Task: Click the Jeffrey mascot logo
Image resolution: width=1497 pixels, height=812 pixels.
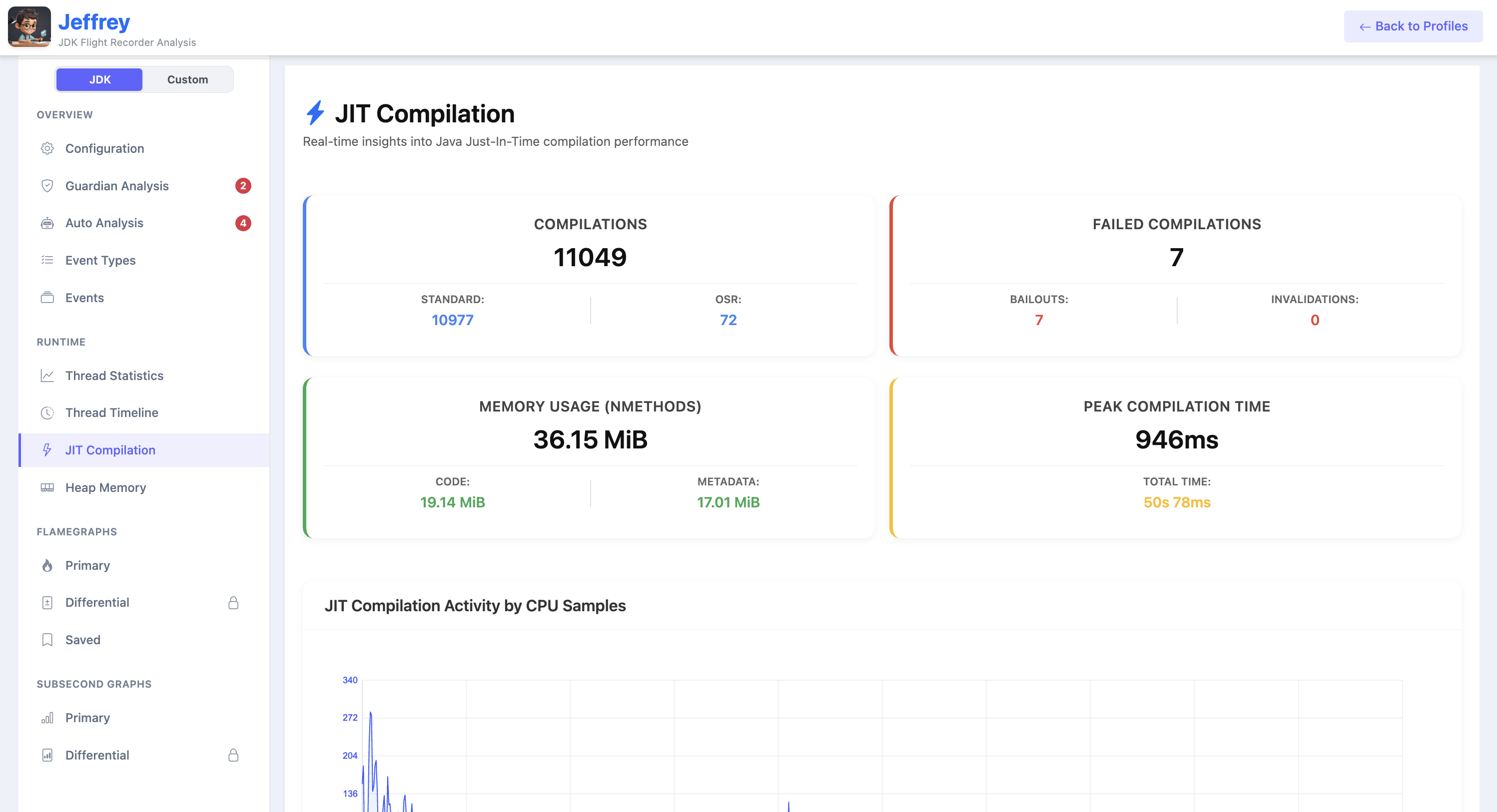Action: click(29, 26)
